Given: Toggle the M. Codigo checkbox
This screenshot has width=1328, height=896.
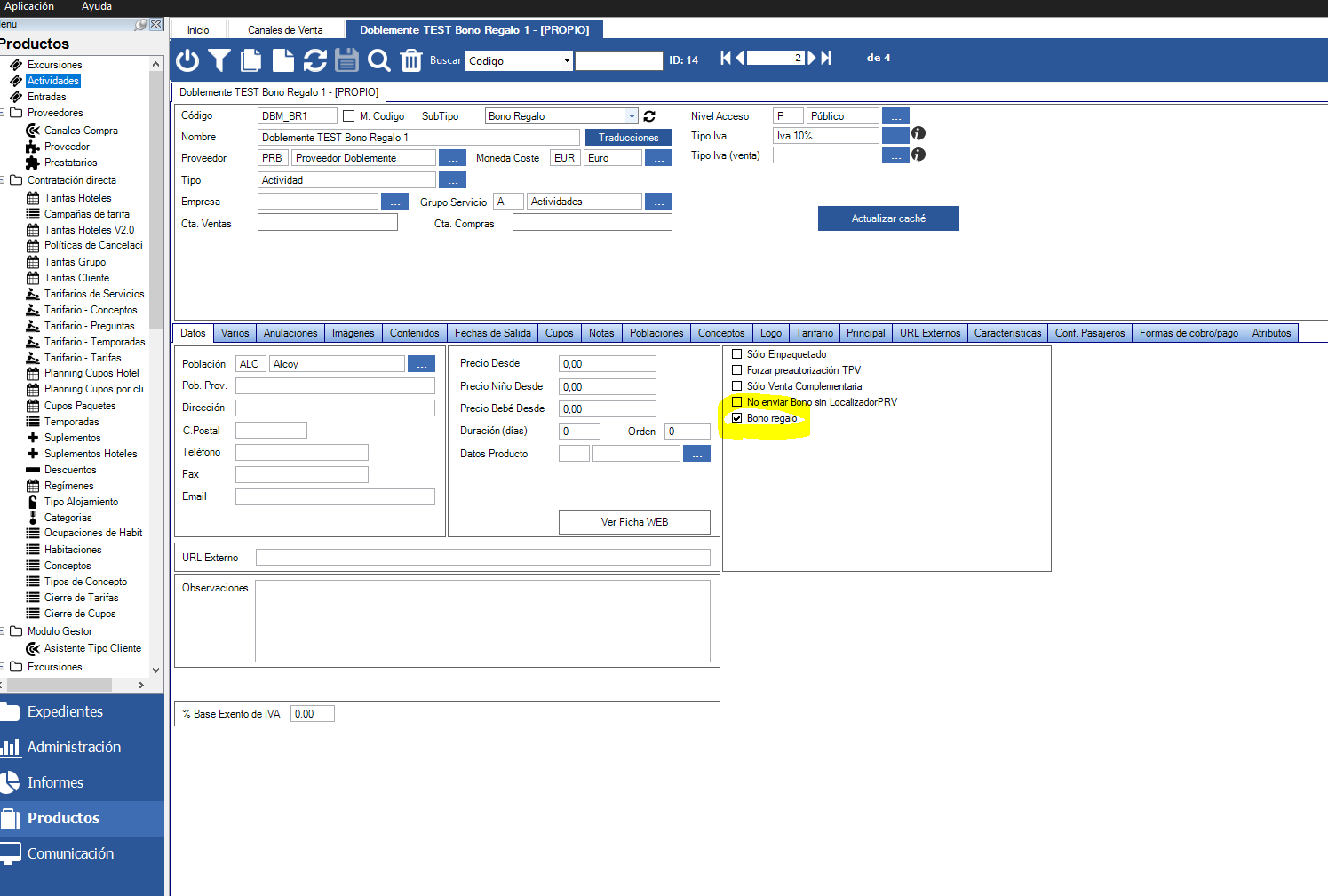Looking at the screenshot, I should (x=348, y=116).
